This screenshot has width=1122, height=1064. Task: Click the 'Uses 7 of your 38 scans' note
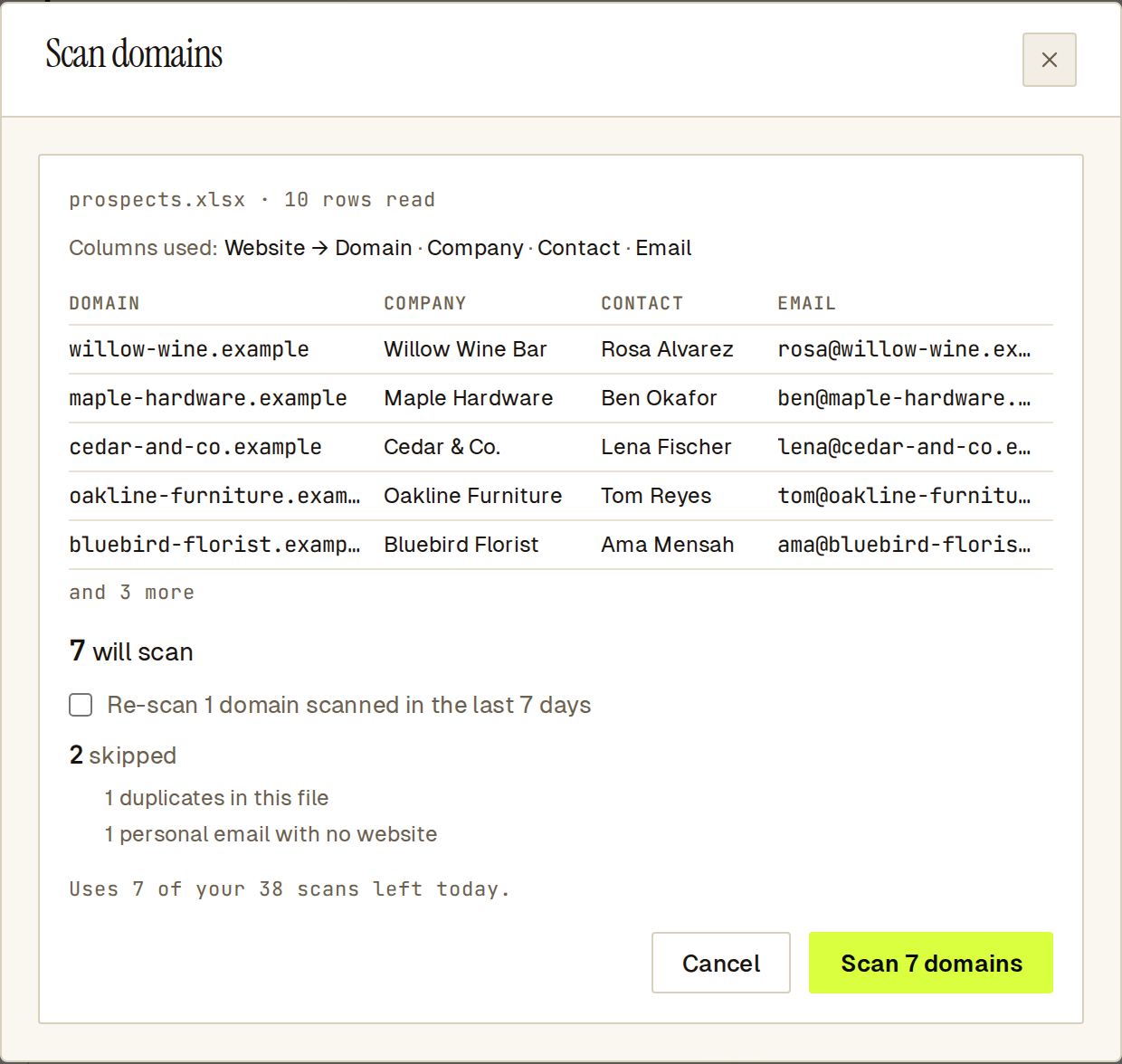[290, 889]
